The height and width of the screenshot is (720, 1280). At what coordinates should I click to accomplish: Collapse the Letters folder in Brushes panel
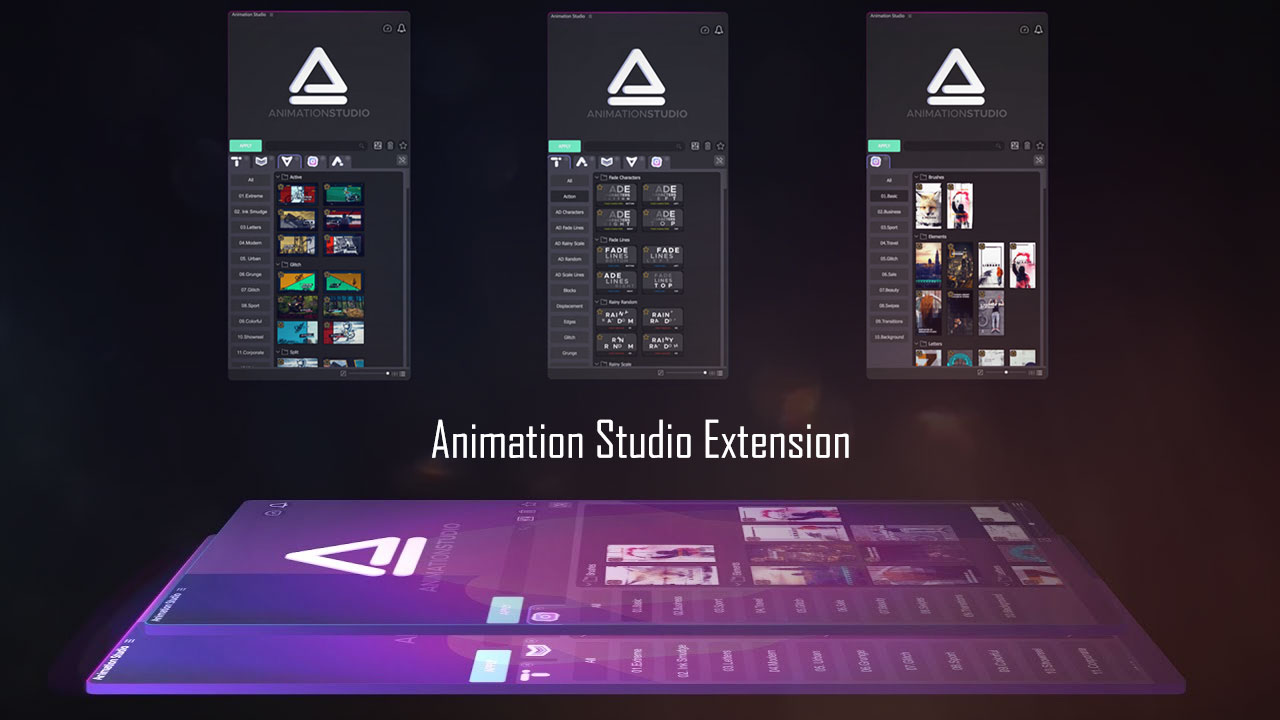(x=915, y=342)
